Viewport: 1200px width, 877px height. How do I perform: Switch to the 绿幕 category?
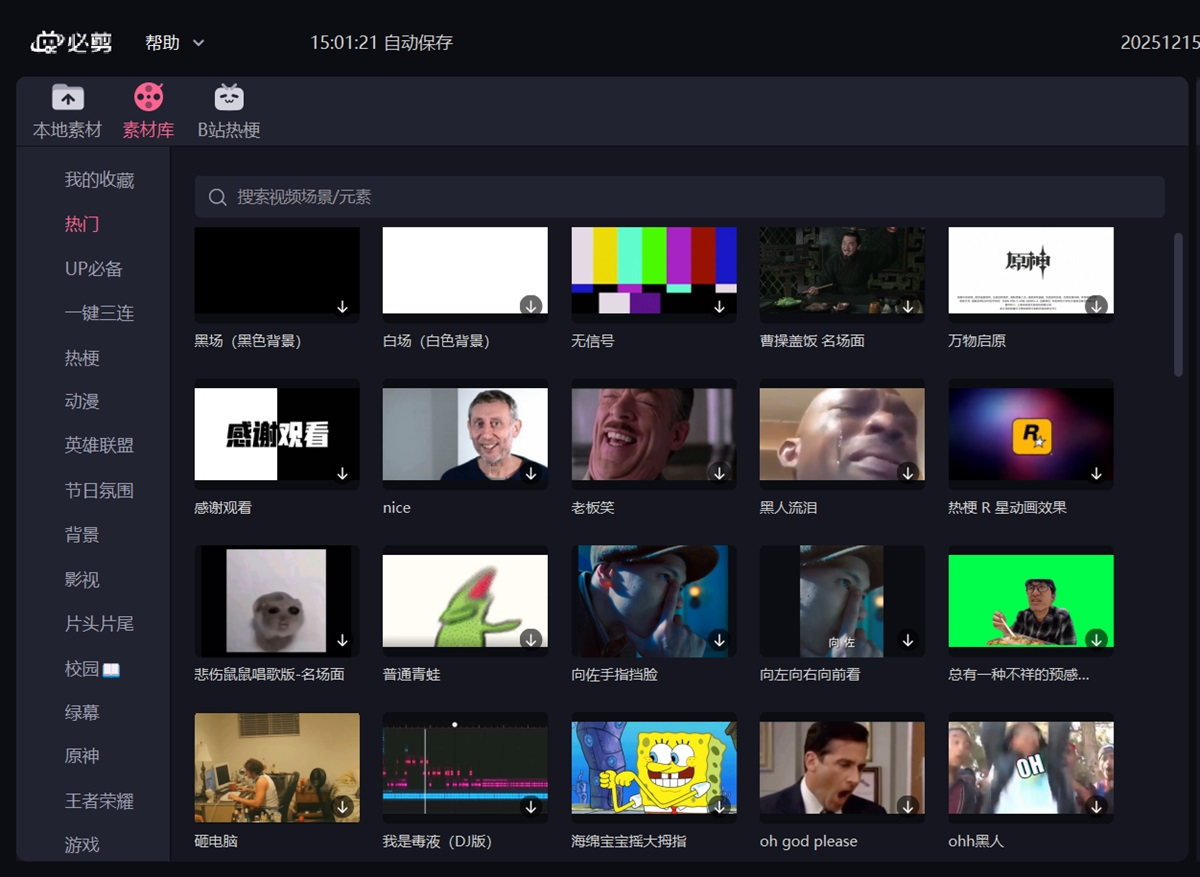[x=82, y=712]
